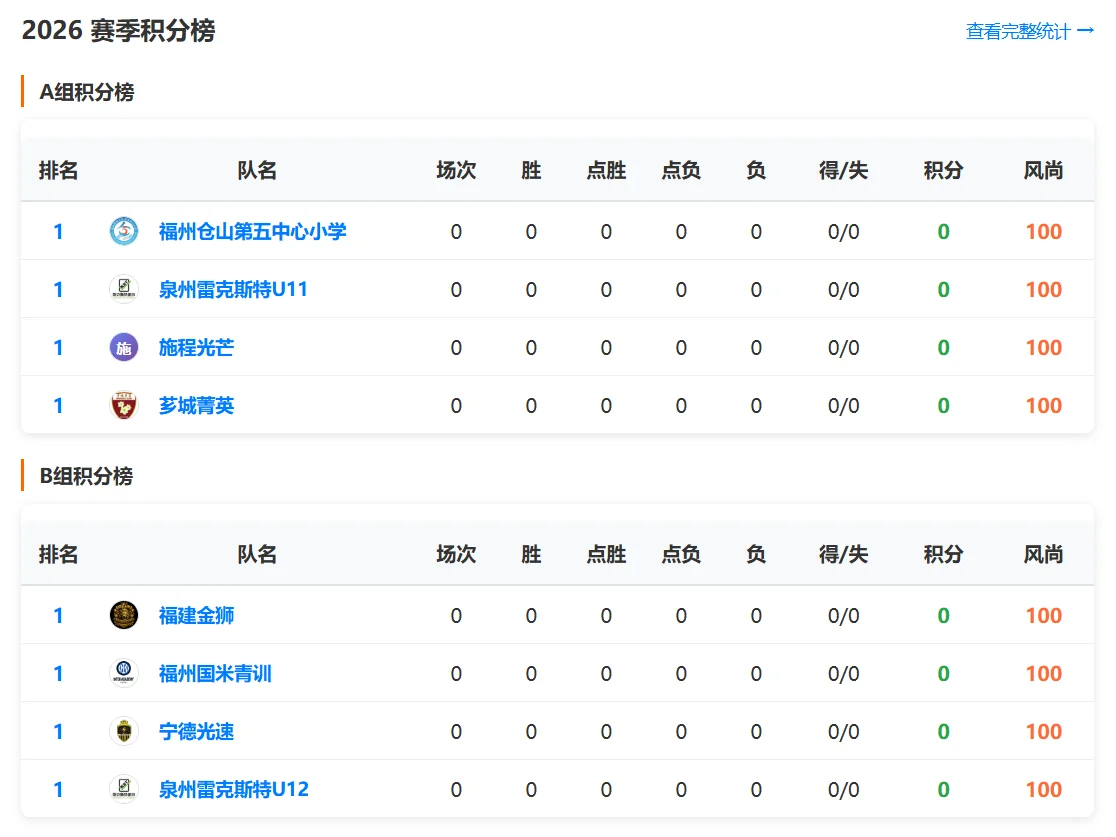Click 排名 column header in Group B table
1116x837 pixels.
(x=58, y=554)
